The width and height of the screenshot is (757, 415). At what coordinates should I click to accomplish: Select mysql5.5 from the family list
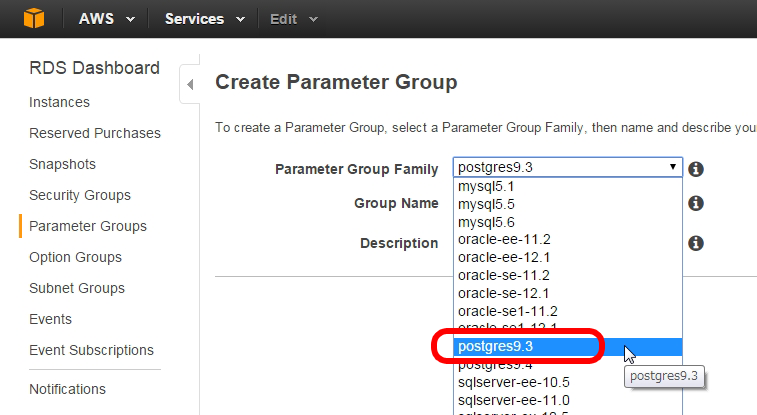[x=568, y=205]
